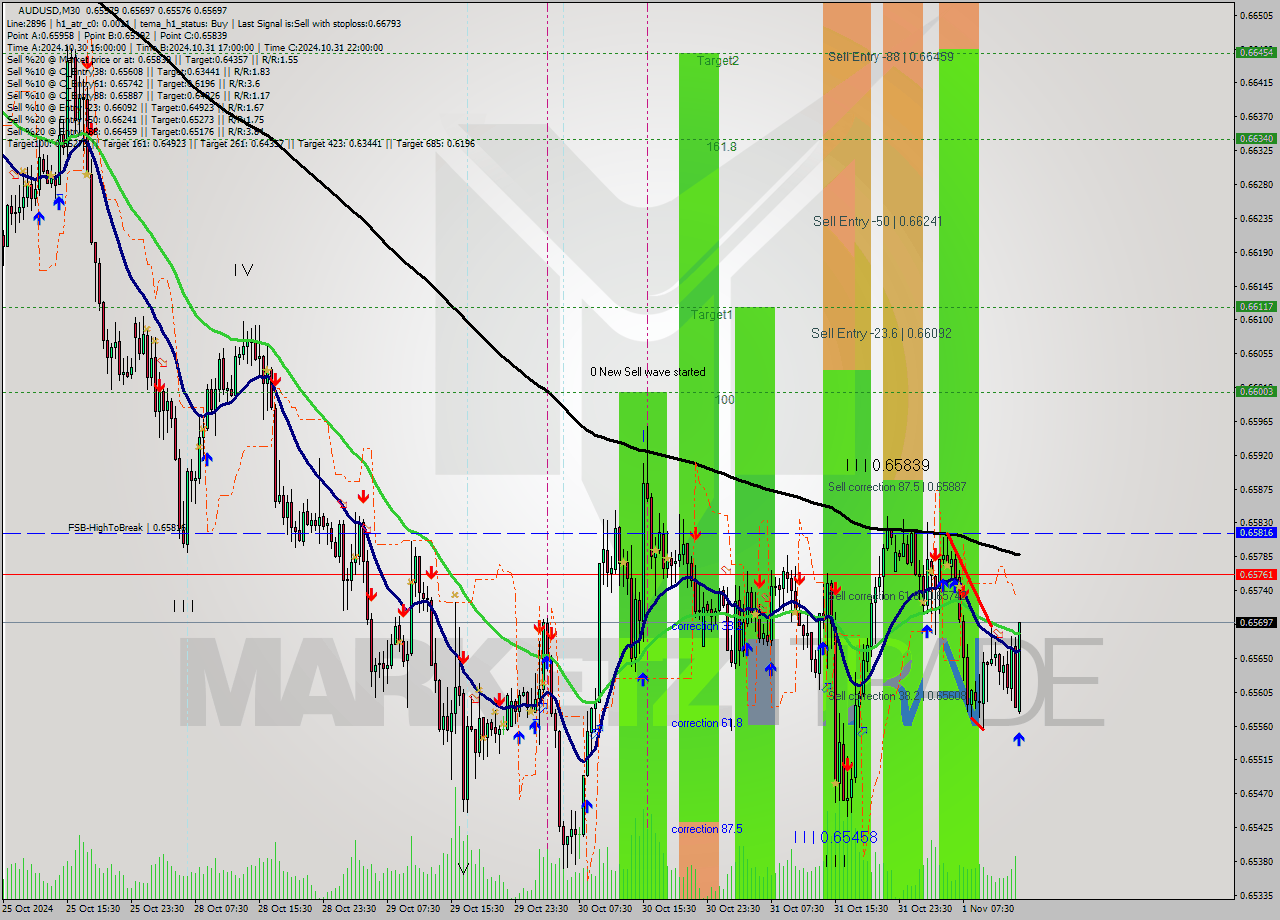1280x920 pixels.
Task: Click the blue buy arrow below the latest candle
Action: click(x=1018, y=739)
